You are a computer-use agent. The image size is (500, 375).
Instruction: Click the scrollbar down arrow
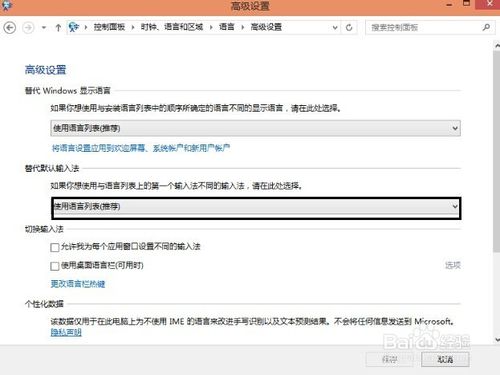(497, 340)
